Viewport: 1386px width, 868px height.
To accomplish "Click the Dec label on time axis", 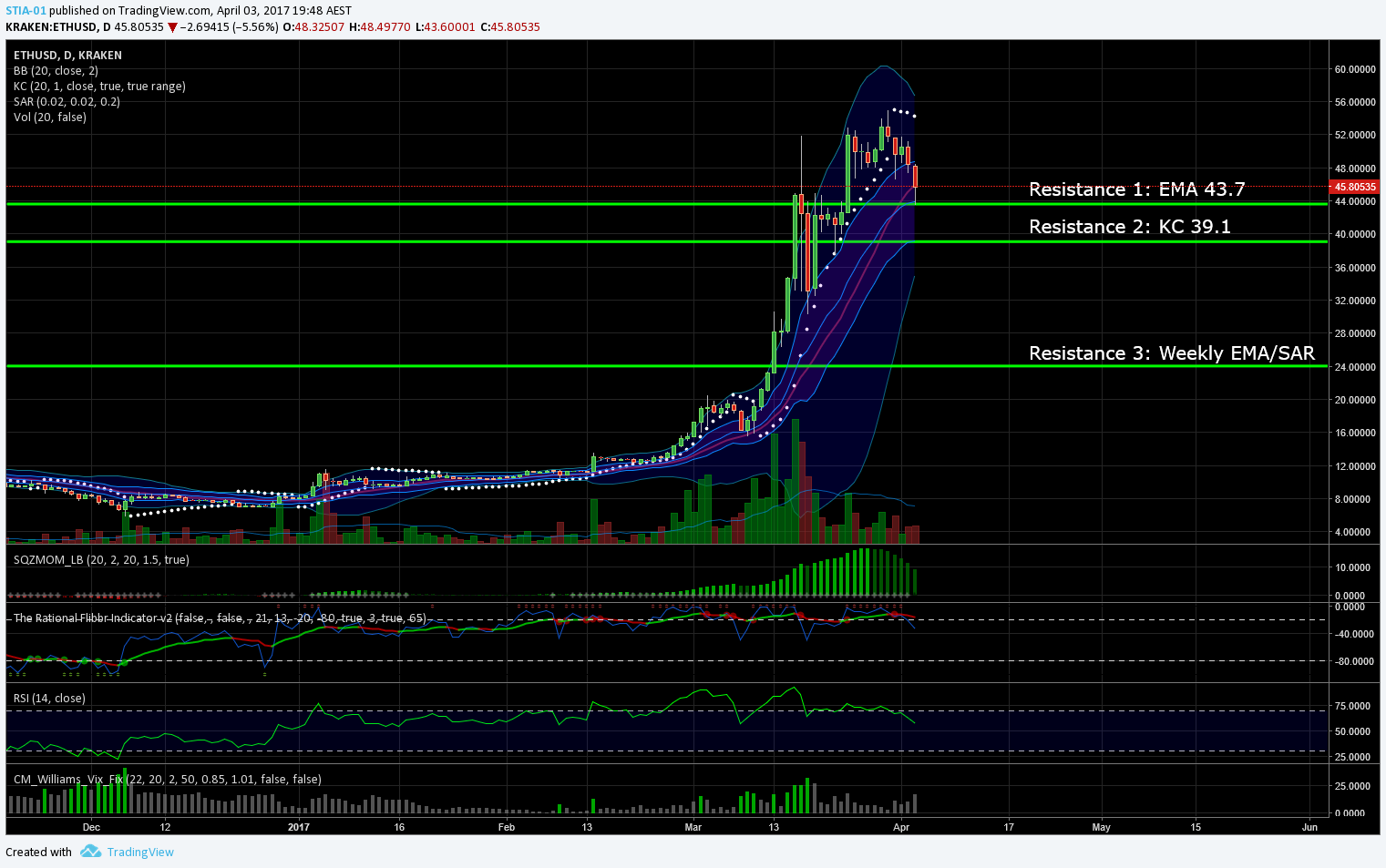I will pyautogui.click(x=91, y=828).
